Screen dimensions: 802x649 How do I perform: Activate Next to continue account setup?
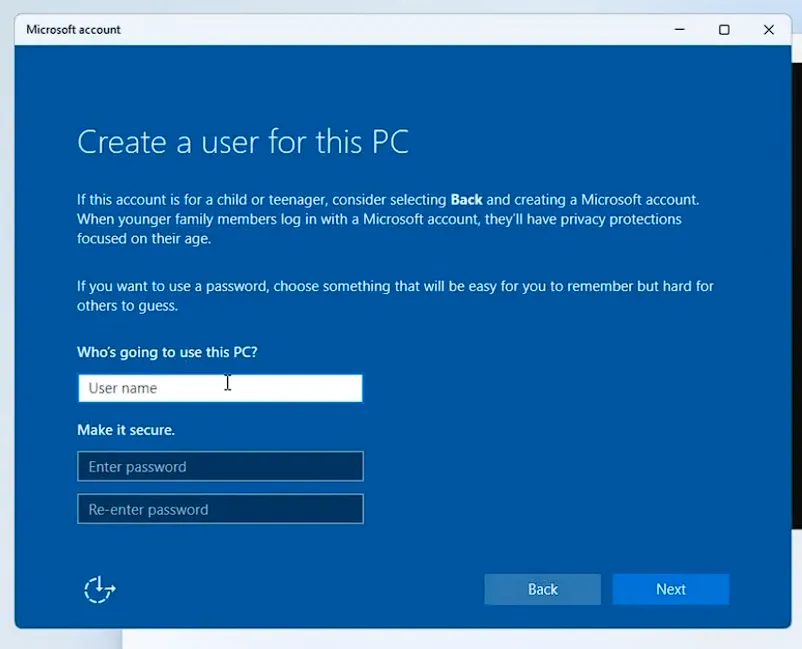click(x=670, y=589)
